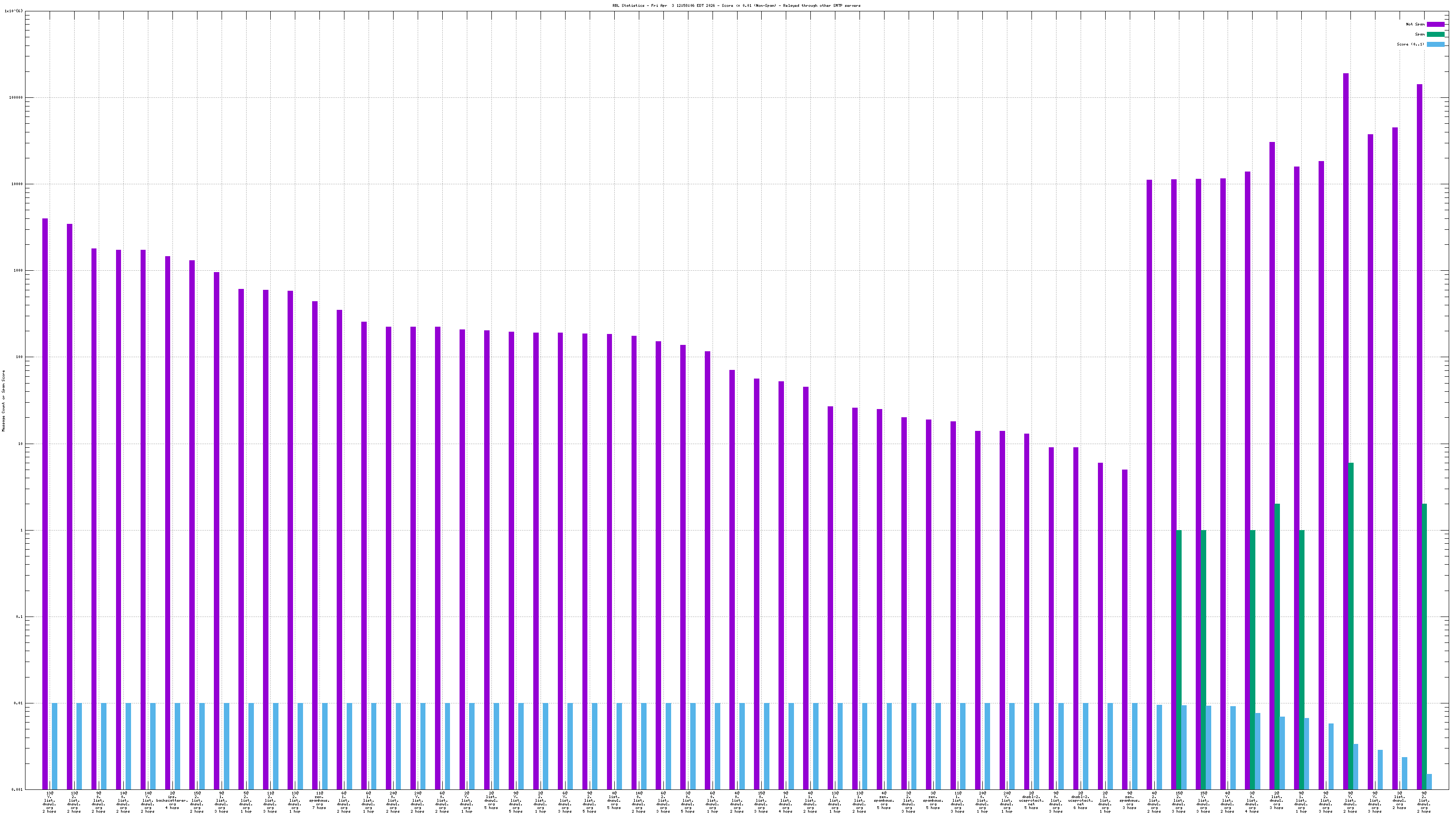1456x819 pixels.
Task: Click the 'Score (0..1)' legend label text
Action: pyautogui.click(x=1410, y=44)
